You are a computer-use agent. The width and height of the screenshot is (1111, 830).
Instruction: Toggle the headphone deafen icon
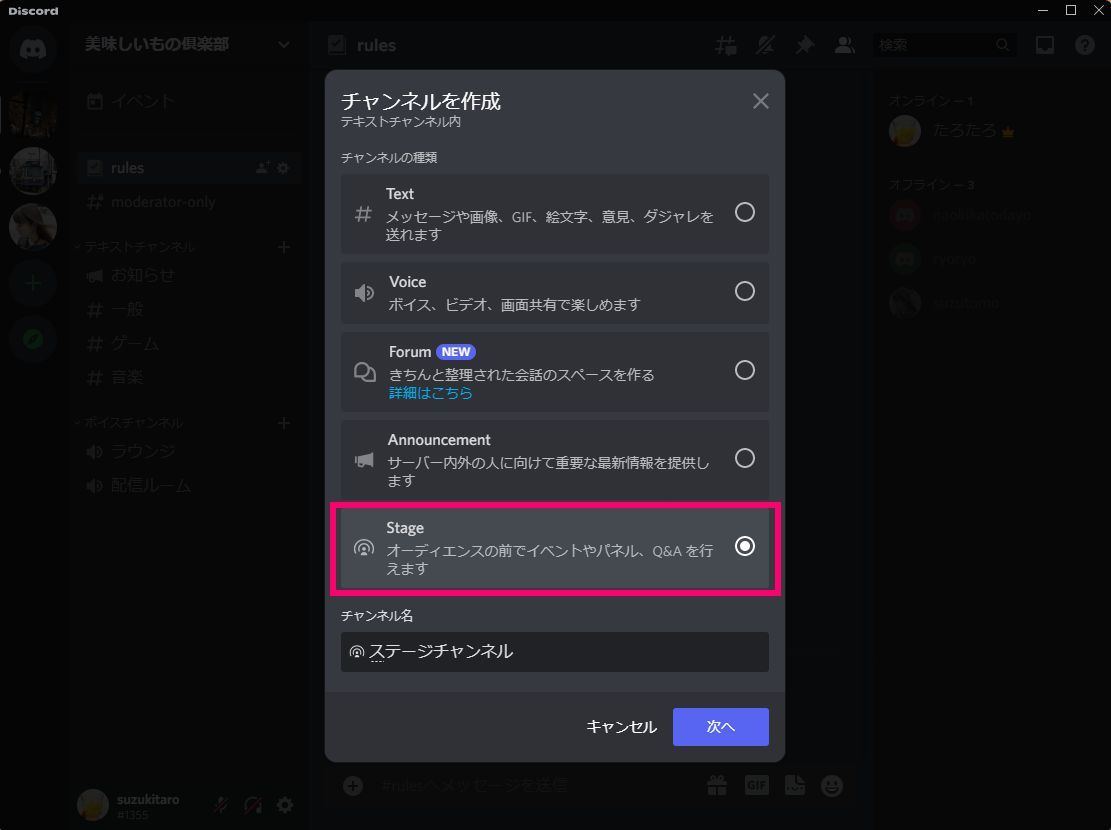click(253, 805)
